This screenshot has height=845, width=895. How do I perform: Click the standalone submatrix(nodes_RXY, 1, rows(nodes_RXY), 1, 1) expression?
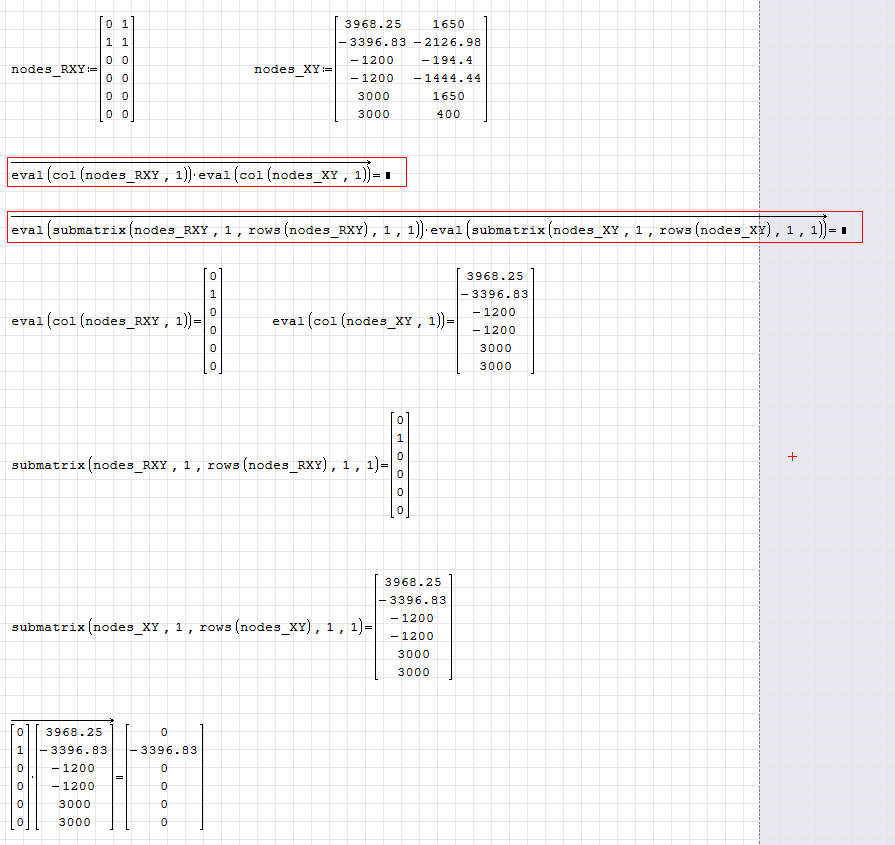(195, 465)
